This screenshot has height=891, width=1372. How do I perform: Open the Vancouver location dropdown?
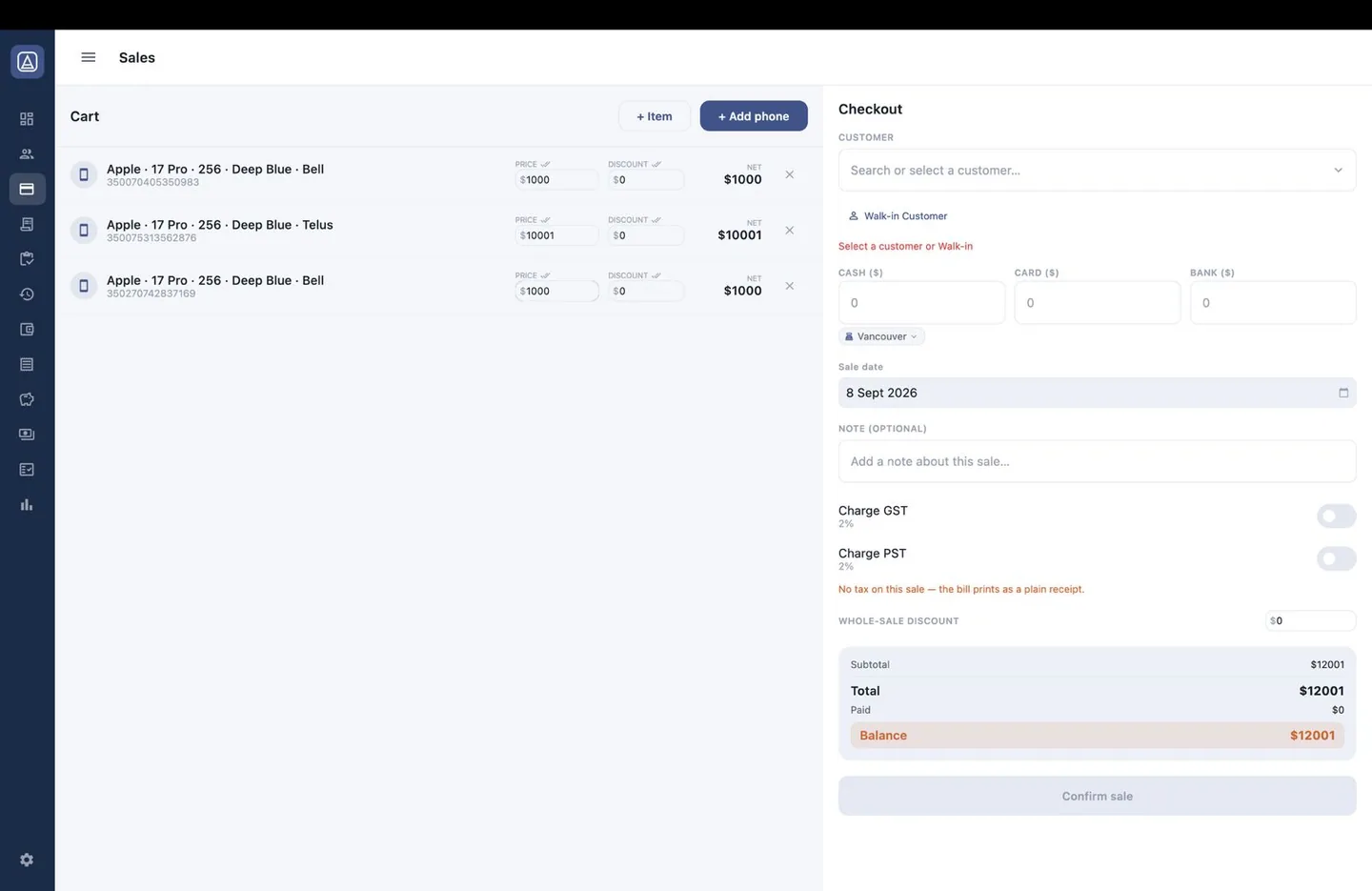coord(881,336)
